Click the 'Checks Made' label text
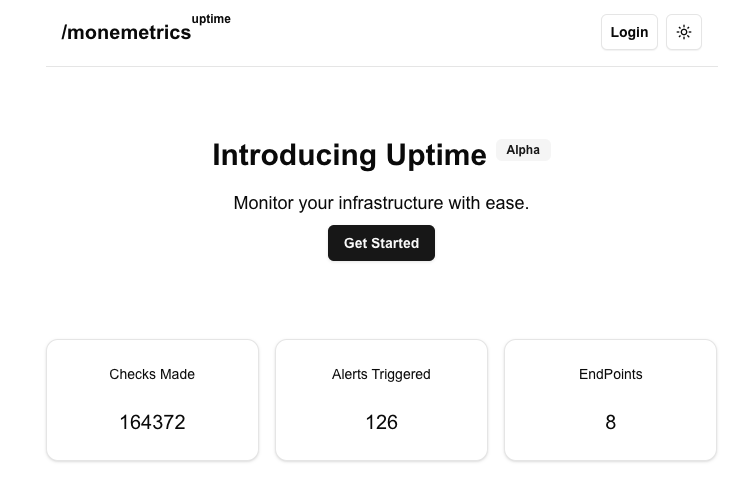This screenshot has height=490, width=752. 152,374
